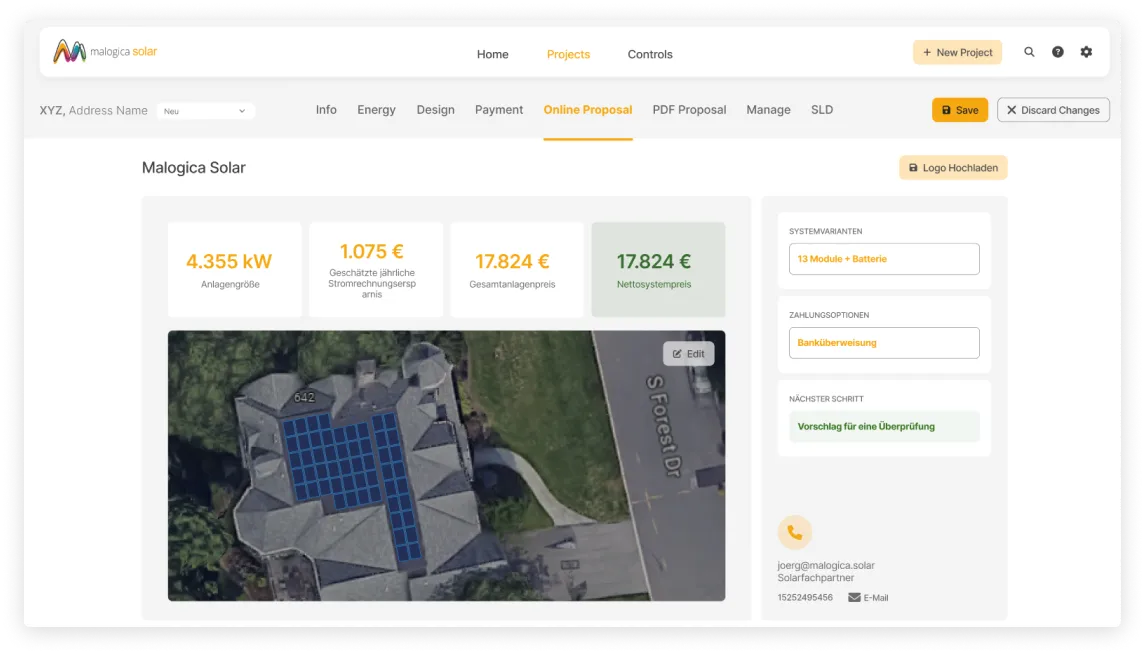Click the green Vorschlag für eine Überprüfung bar
The height and width of the screenshot is (655, 1145).
click(x=883, y=426)
